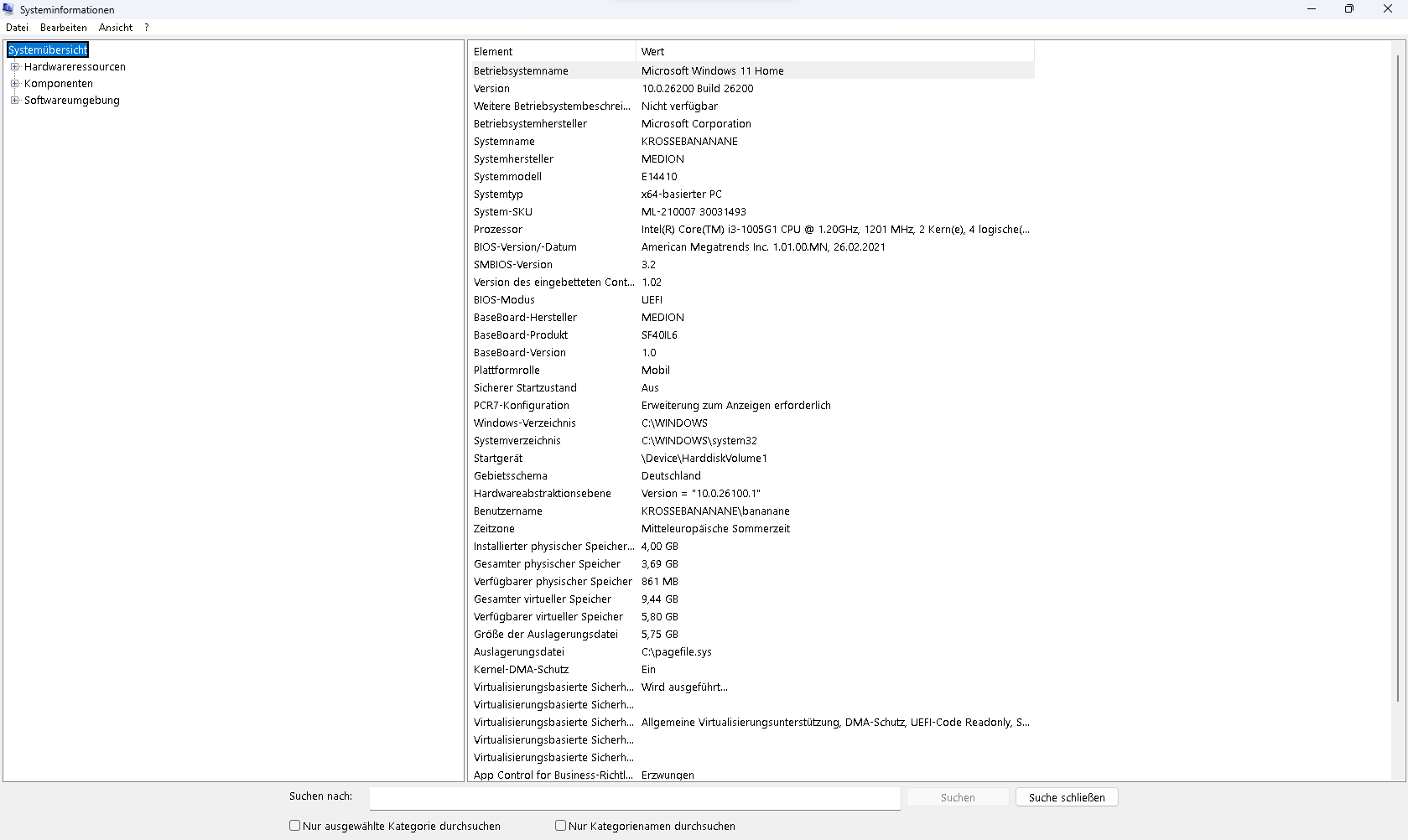Click the Wert column header

pos(835,51)
